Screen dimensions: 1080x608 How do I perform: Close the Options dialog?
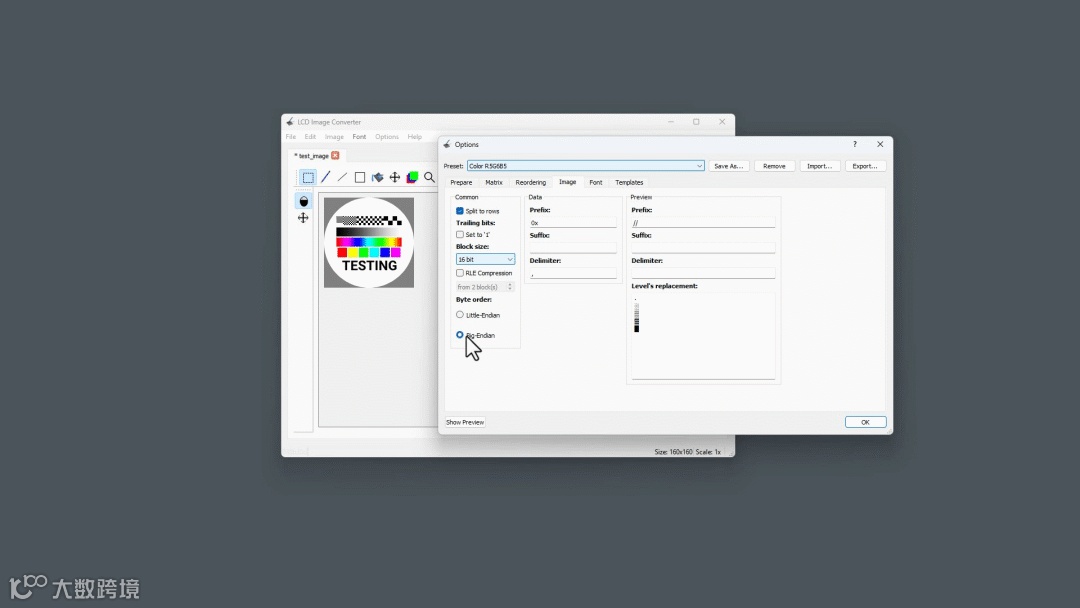(x=880, y=145)
